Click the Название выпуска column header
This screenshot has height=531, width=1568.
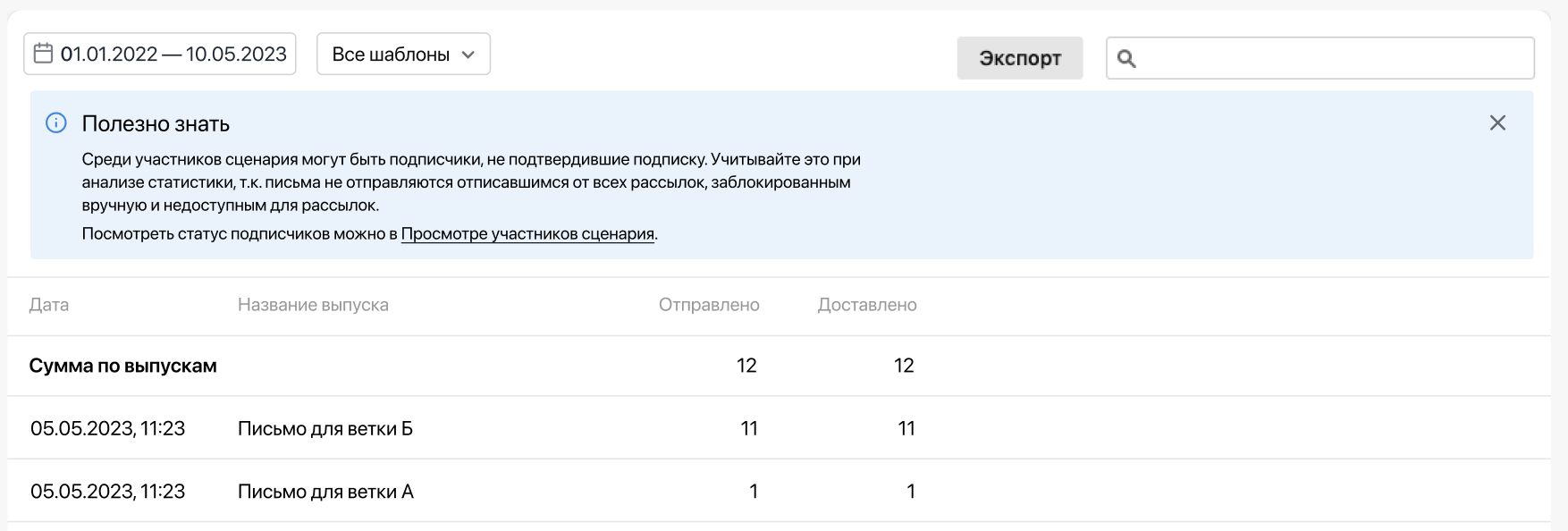pos(313,305)
